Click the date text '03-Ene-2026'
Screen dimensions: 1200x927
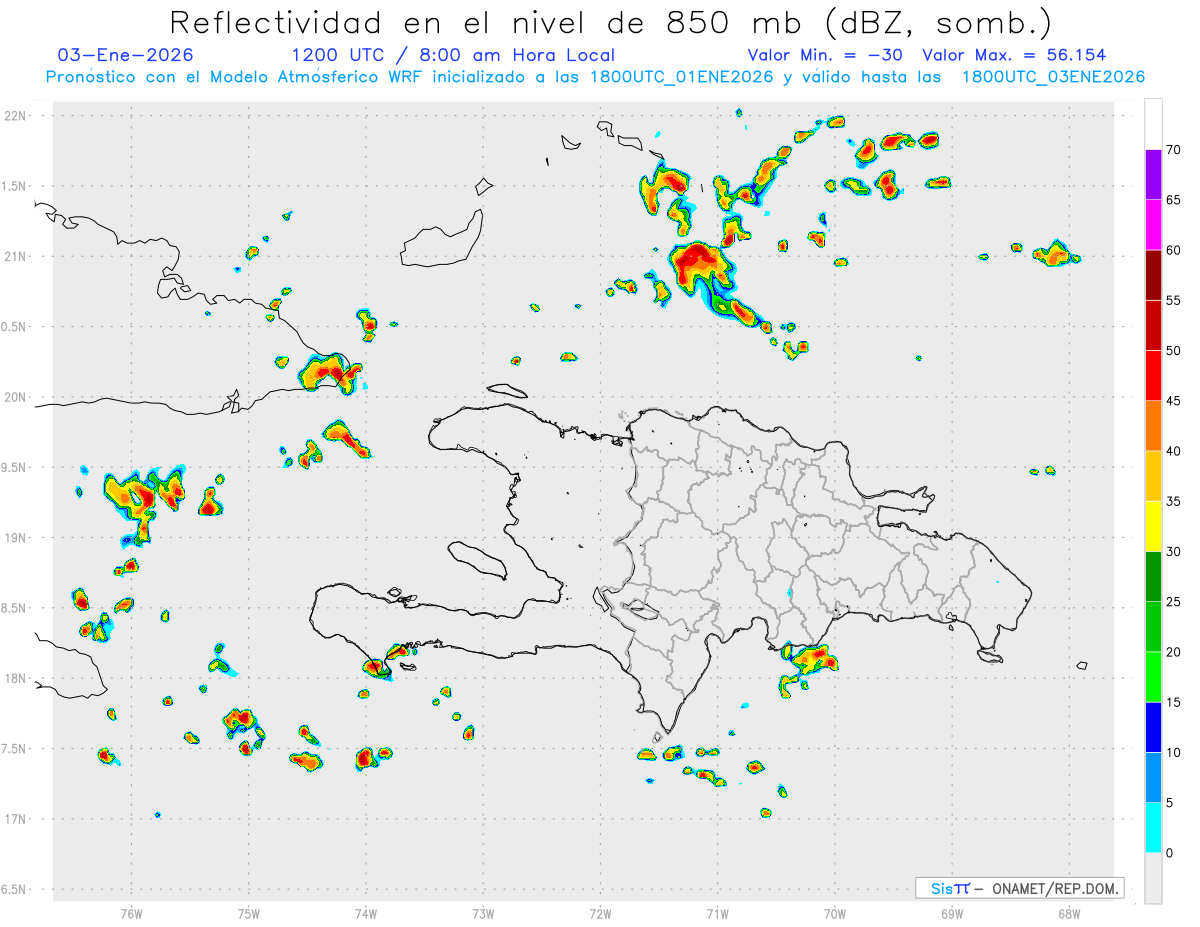pos(126,55)
